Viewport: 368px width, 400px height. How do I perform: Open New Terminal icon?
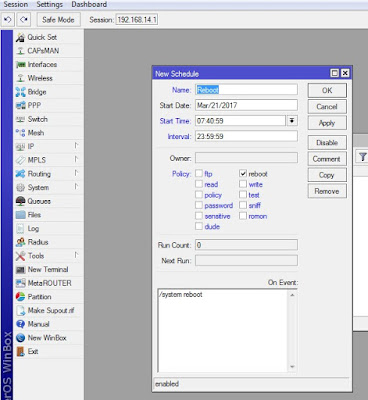(20, 270)
